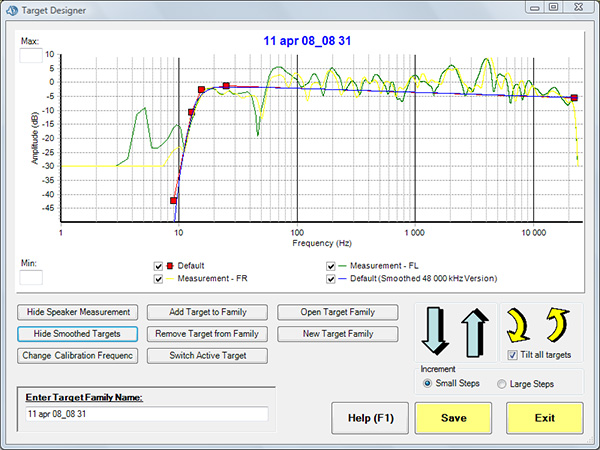This screenshot has height=450, width=600.
Task: Toggle the Measurement - FL checkbox
Action: tap(330, 266)
